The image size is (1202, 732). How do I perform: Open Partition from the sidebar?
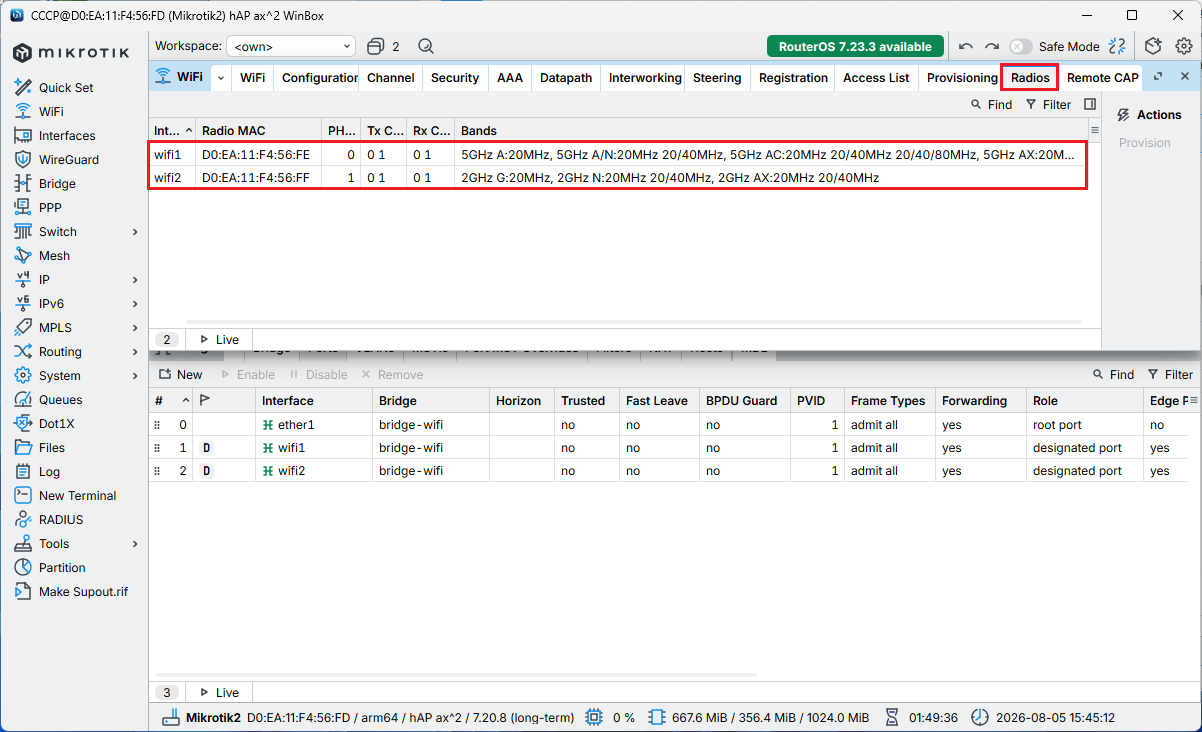pos(62,567)
